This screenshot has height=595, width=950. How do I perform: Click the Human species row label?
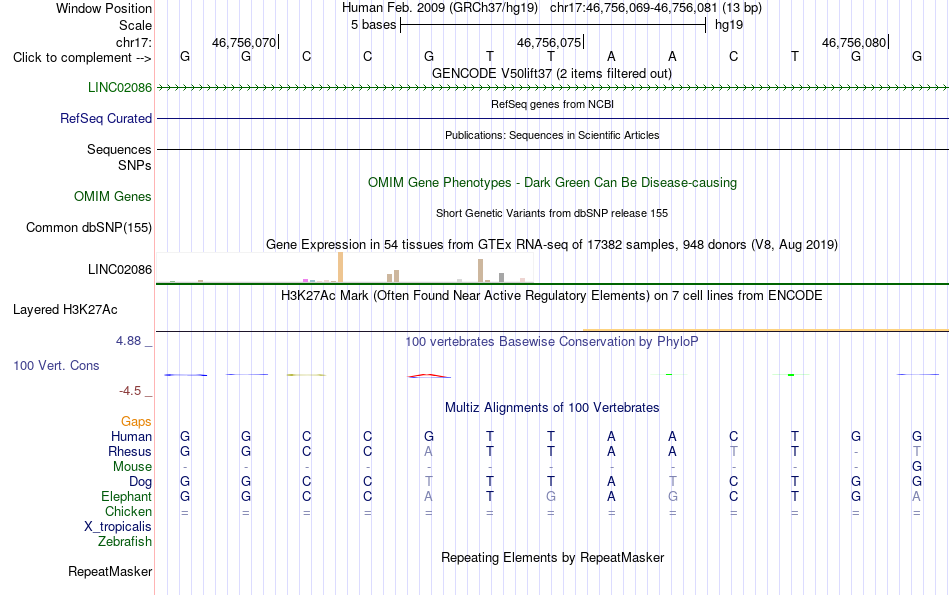[x=131, y=436]
